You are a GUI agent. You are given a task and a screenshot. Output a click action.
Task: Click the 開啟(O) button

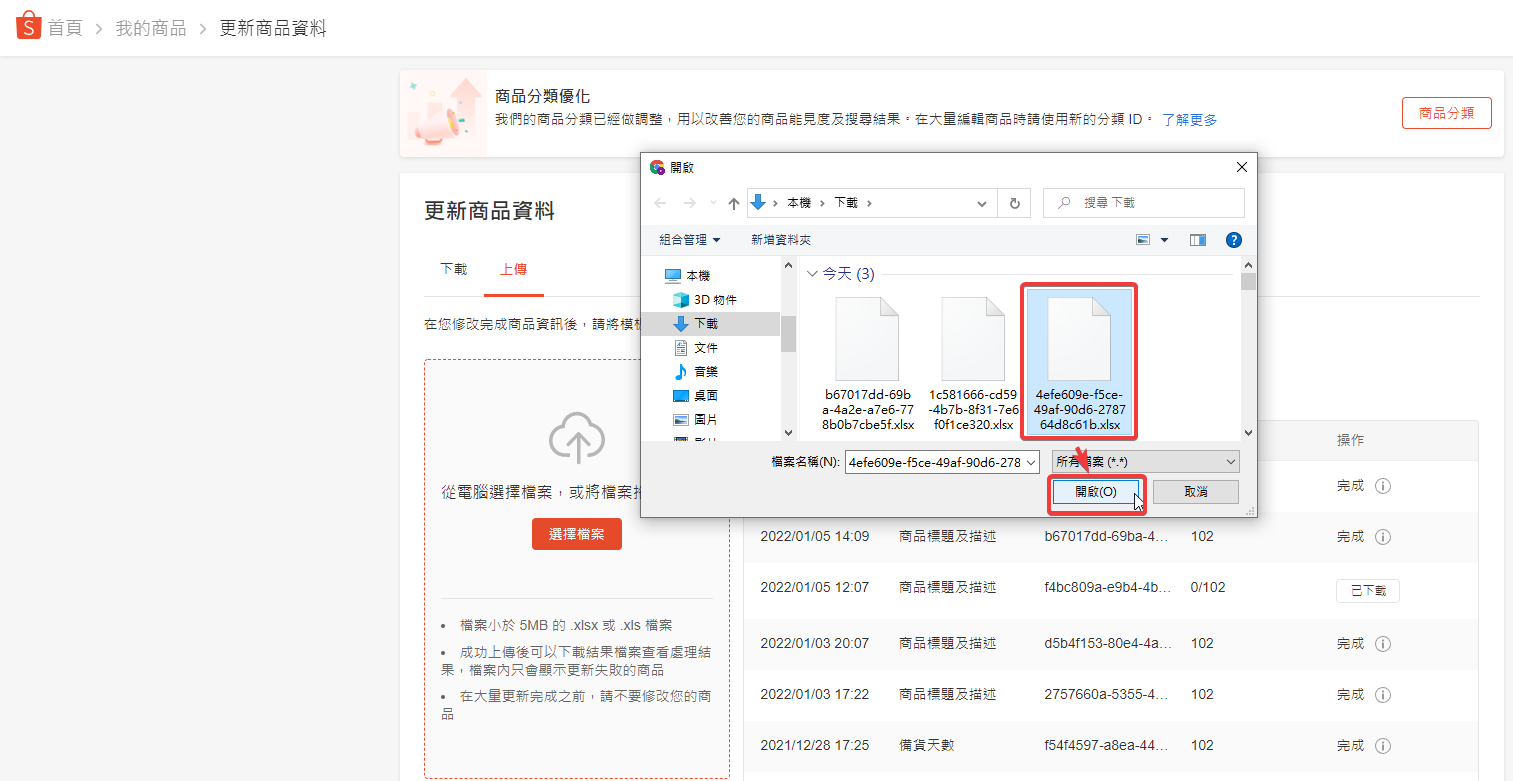[1095, 492]
